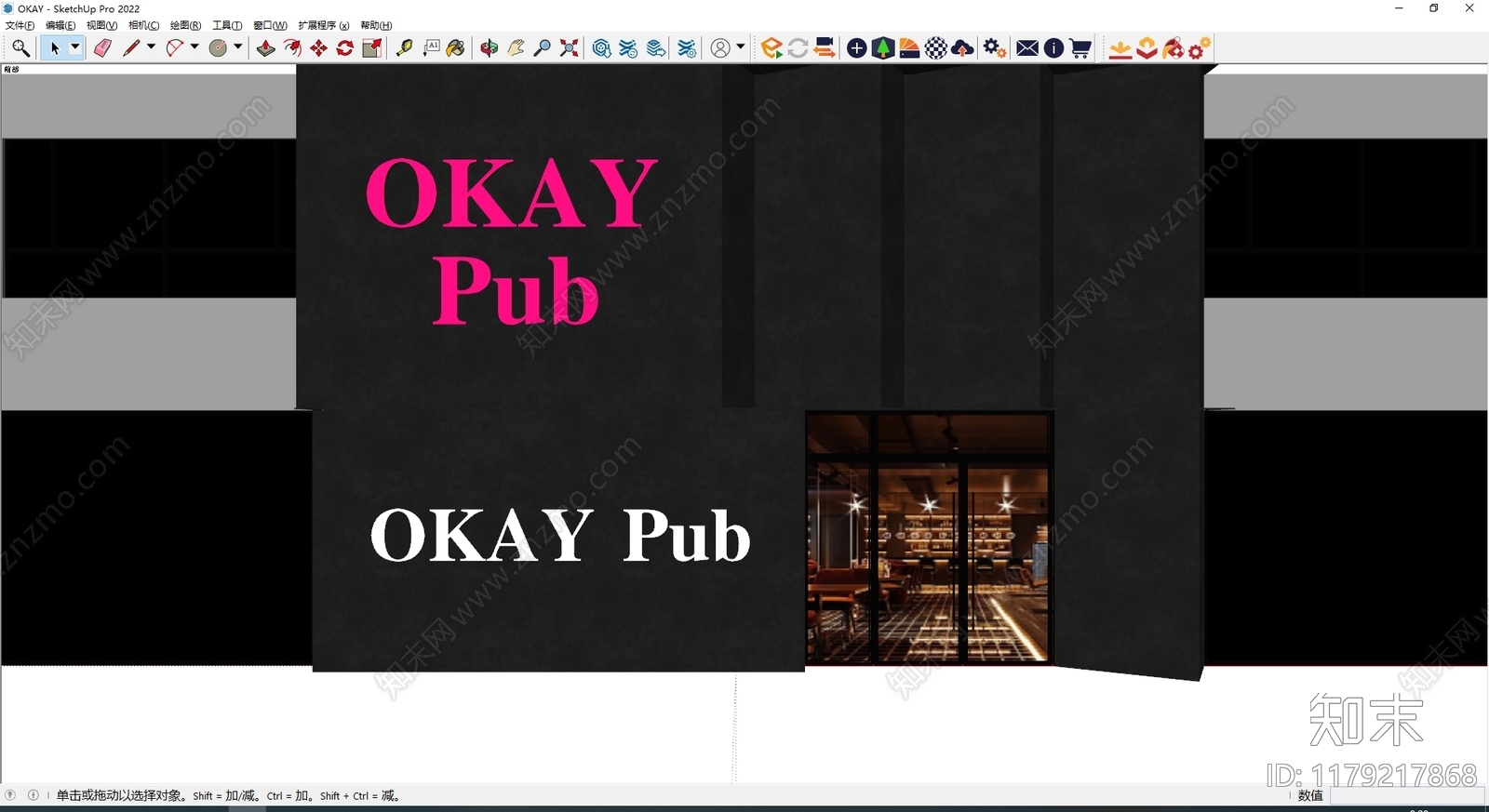Click the envelope feedback icon
Screen dimensions: 1489x812
[x=1027, y=48]
